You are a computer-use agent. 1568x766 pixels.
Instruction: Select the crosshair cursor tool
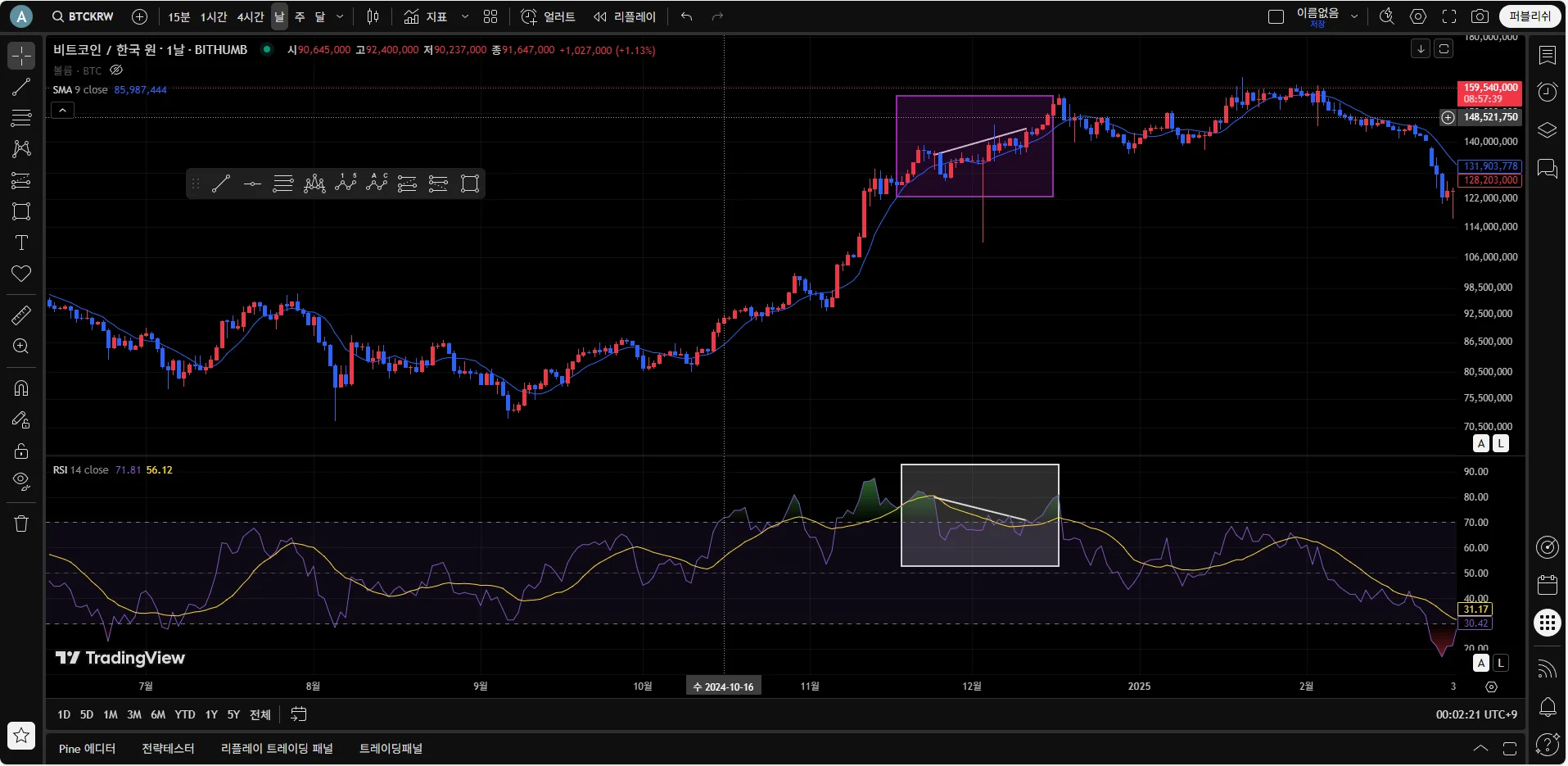21,56
